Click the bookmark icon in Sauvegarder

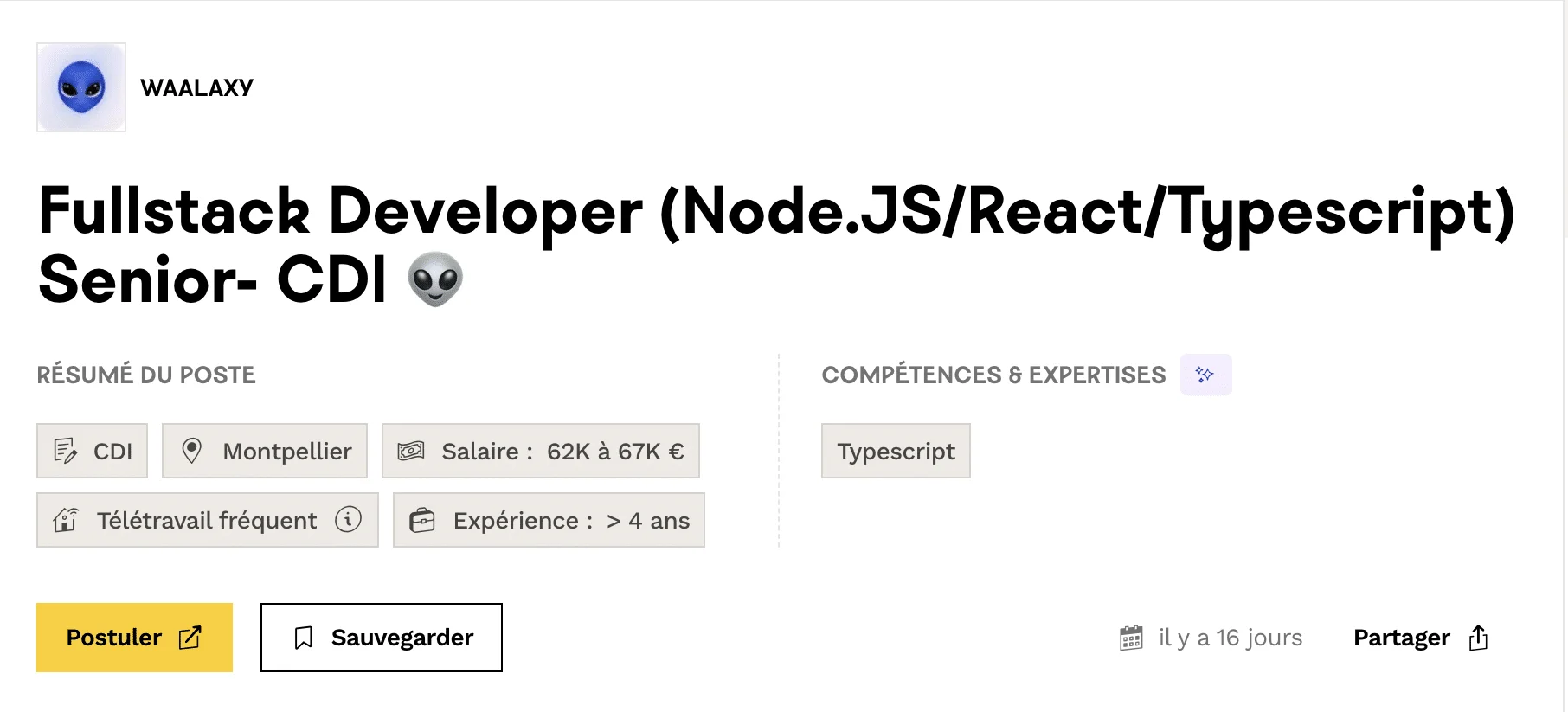click(x=304, y=638)
